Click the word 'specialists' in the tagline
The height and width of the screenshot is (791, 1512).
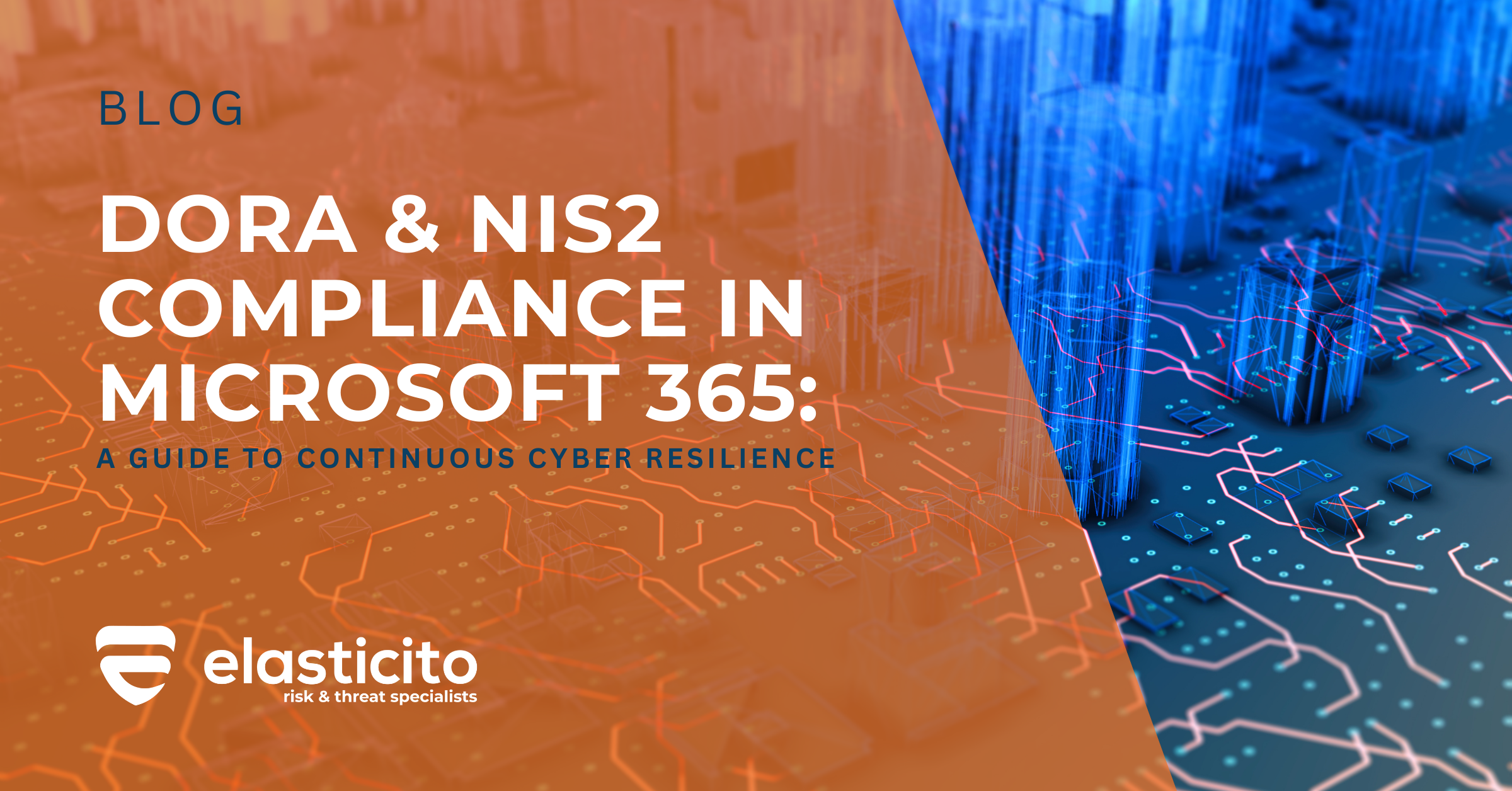click(x=433, y=697)
